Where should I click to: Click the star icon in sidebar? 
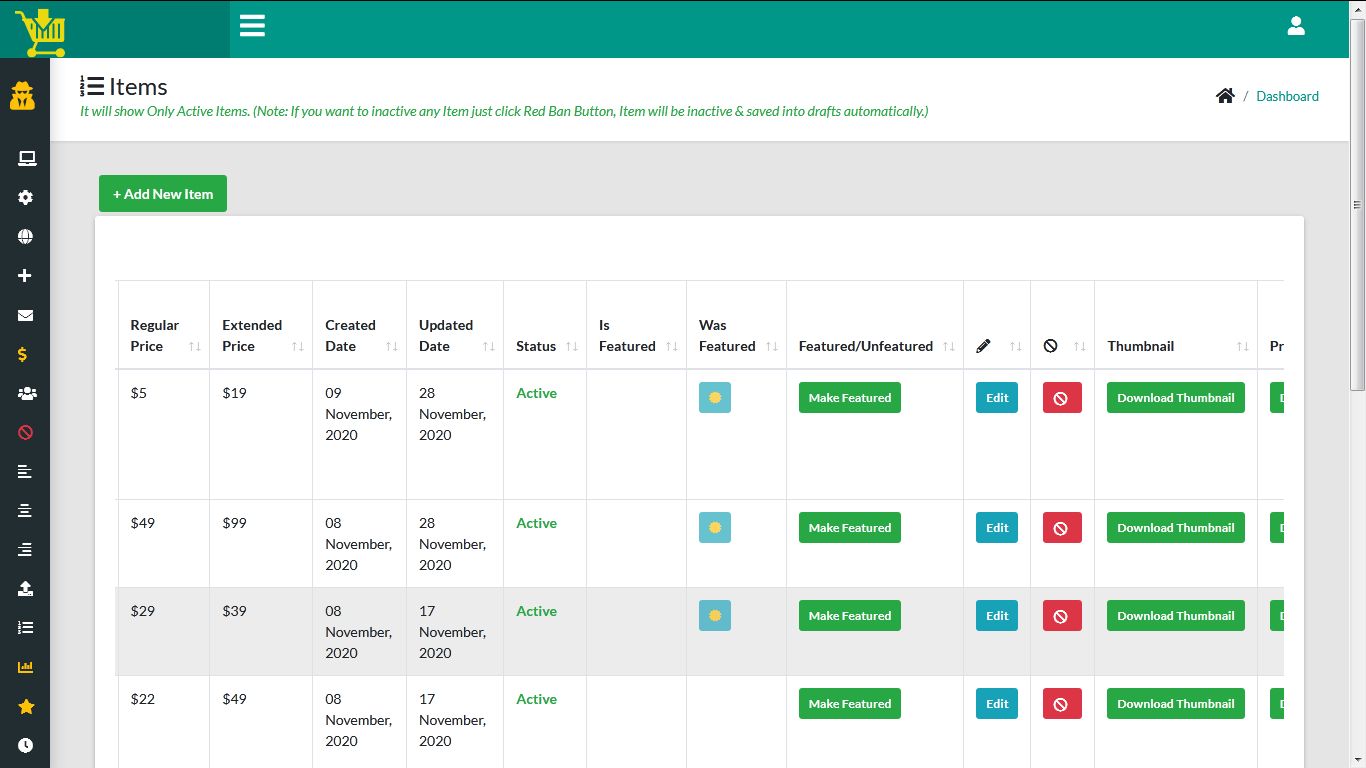point(26,707)
